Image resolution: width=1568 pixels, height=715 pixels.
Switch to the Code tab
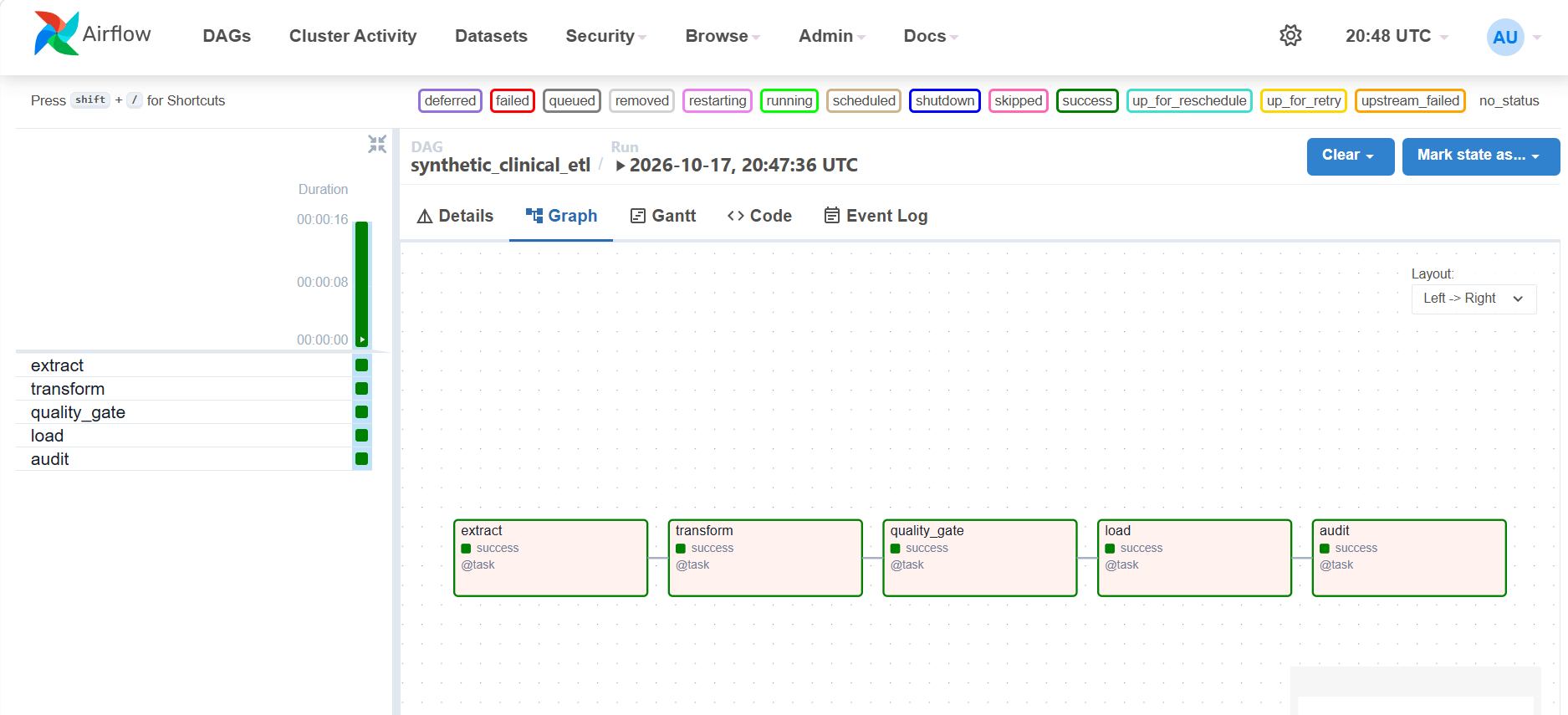click(x=759, y=216)
